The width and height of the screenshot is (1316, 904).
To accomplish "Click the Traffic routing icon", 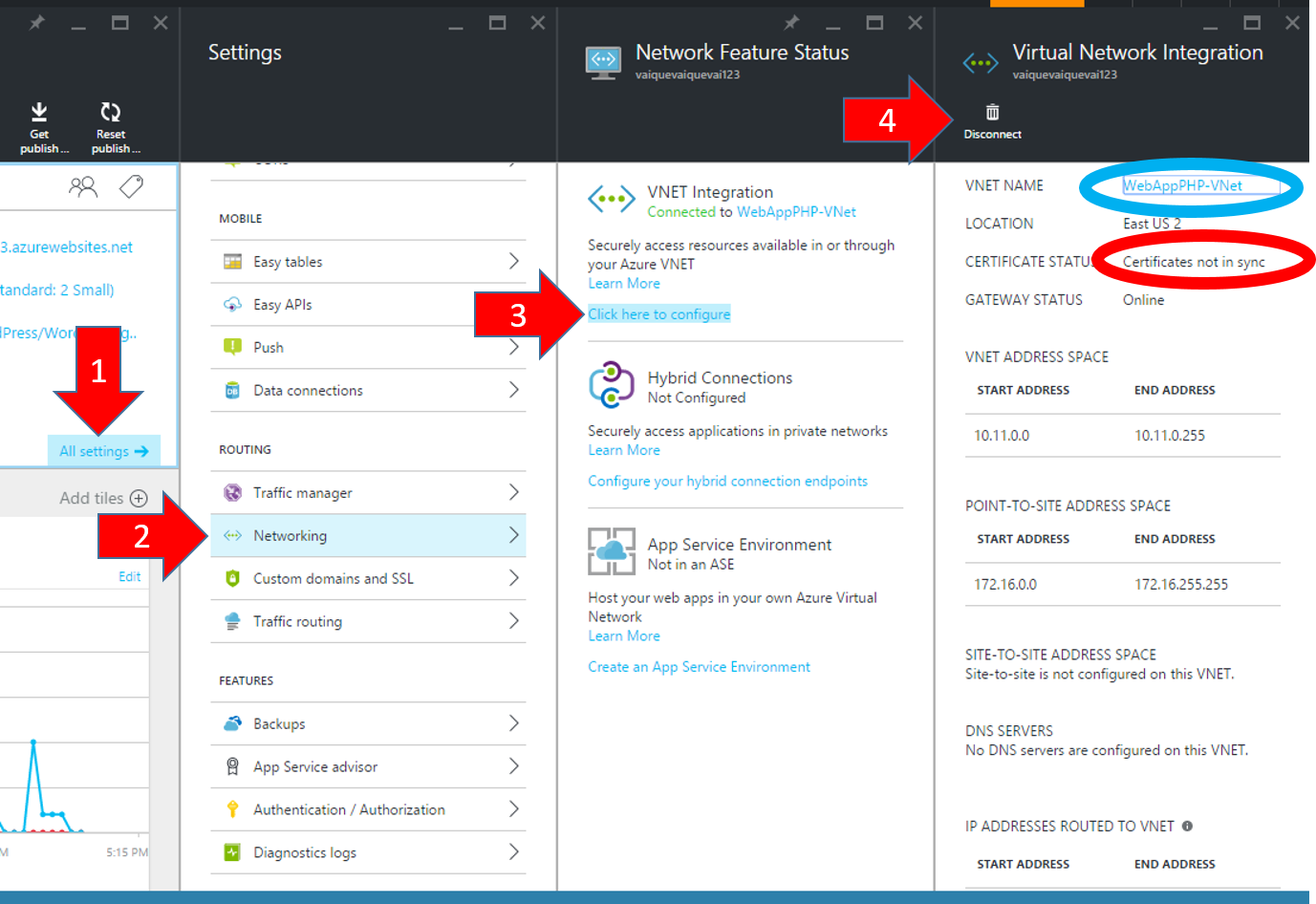I will coord(232,621).
